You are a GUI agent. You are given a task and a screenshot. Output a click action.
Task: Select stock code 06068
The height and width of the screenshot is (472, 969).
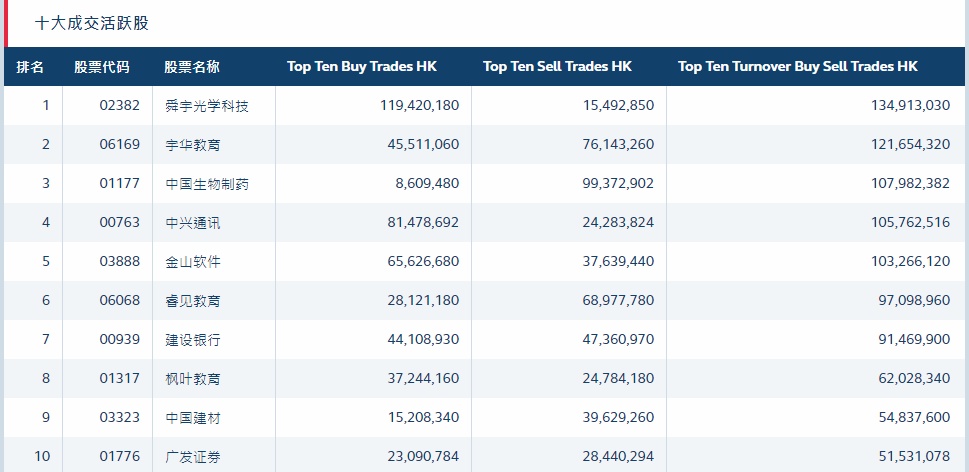[120, 301]
